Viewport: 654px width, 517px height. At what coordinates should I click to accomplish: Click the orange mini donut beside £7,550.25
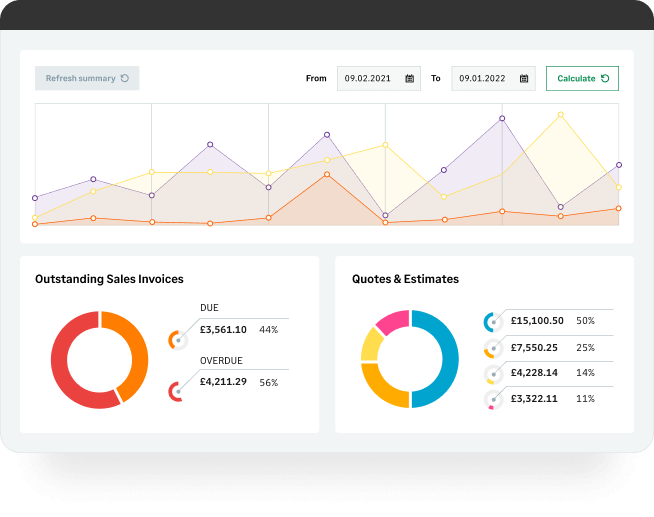click(492, 348)
